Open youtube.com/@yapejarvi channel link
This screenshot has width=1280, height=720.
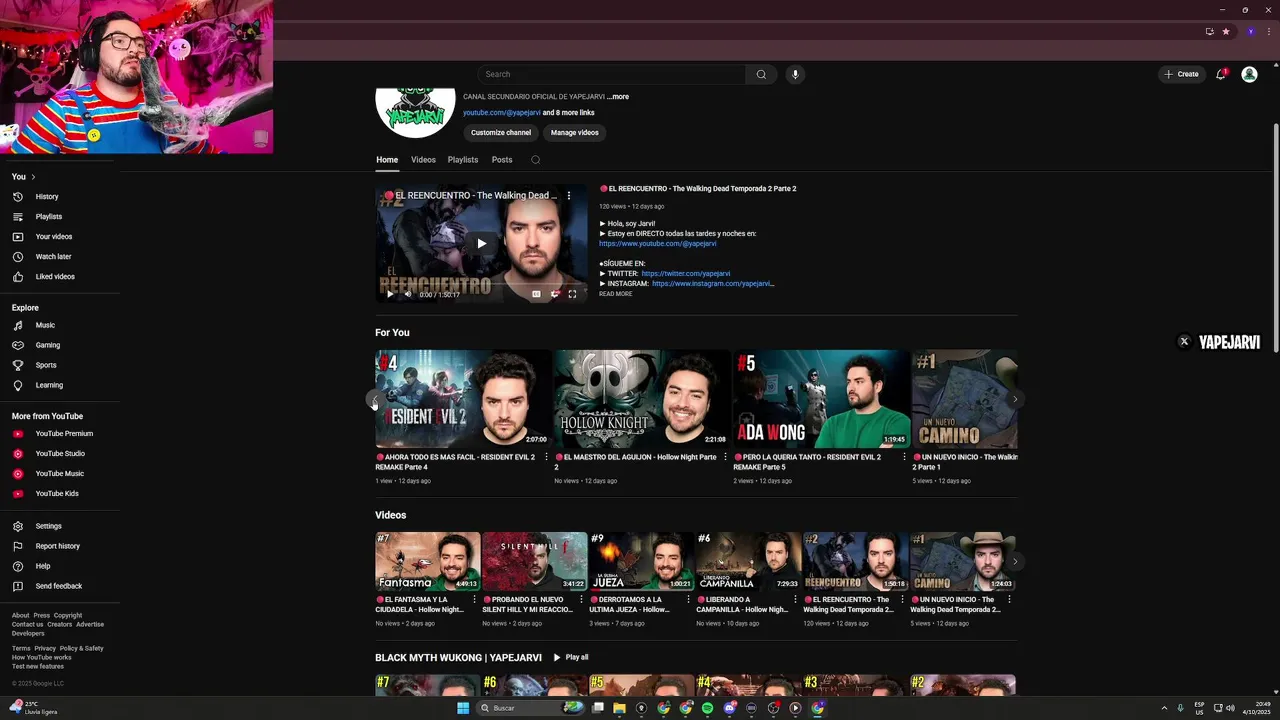tap(502, 113)
